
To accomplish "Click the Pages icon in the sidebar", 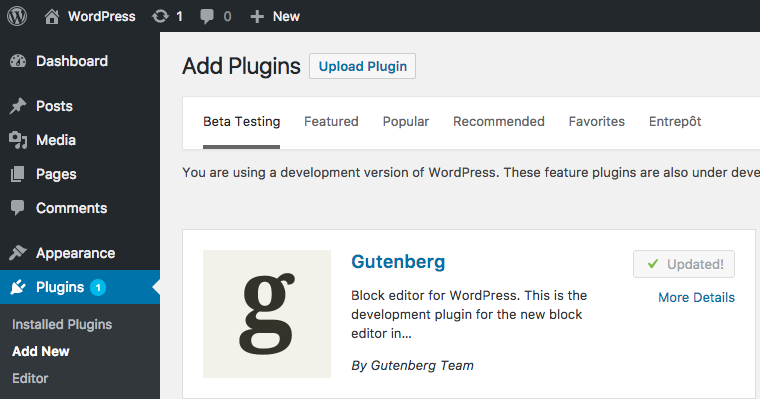I will coord(17,174).
